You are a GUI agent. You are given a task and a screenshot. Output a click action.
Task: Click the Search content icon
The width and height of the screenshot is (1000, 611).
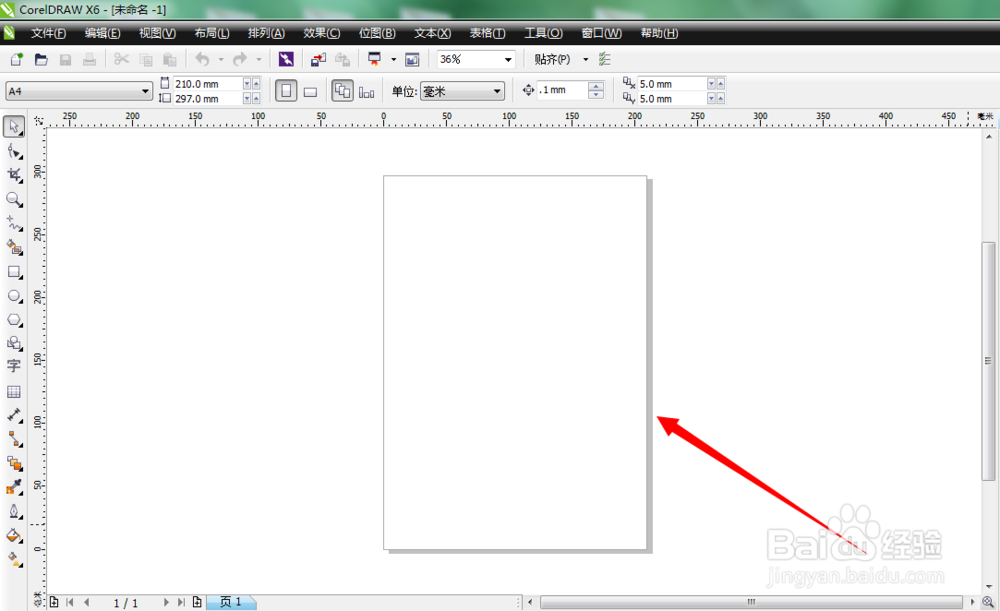(286, 59)
